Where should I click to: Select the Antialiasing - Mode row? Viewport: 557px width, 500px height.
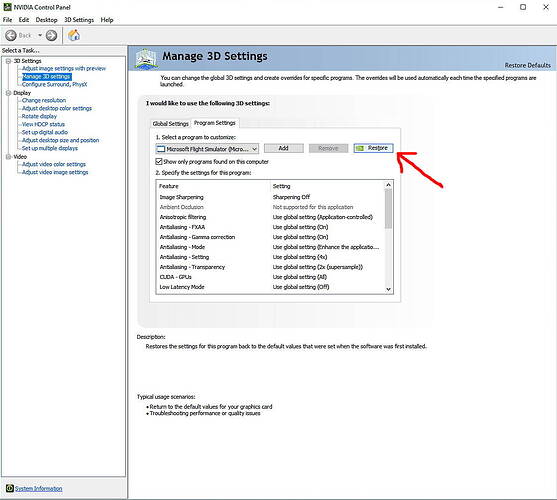(x=270, y=247)
